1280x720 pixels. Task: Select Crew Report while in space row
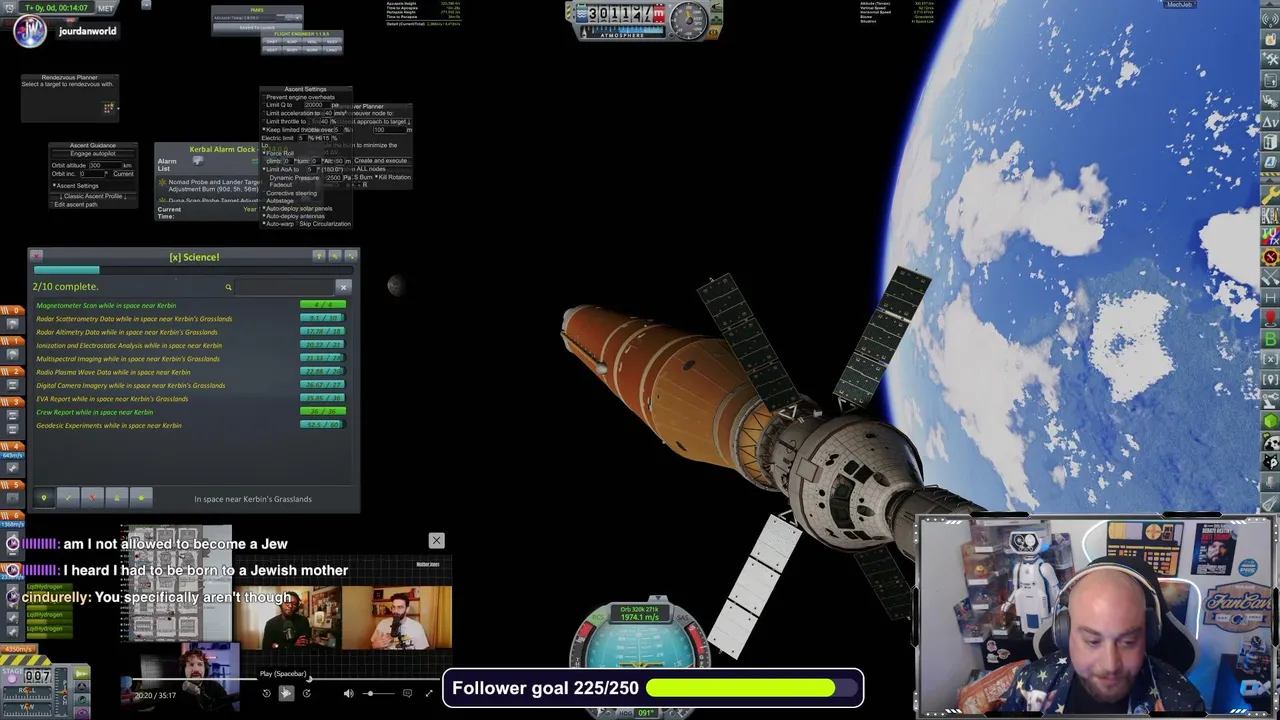[x=190, y=412]
